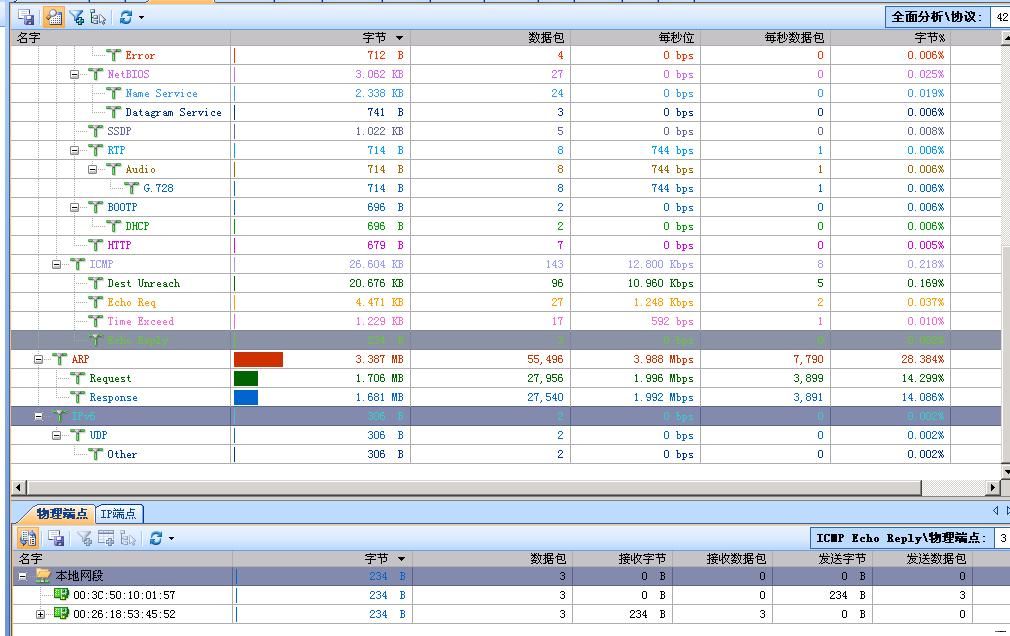Toggle the highlighted first button in the endpoint toolbar
Viewport: 1010px width, 636px height.
tap(28, 538)
